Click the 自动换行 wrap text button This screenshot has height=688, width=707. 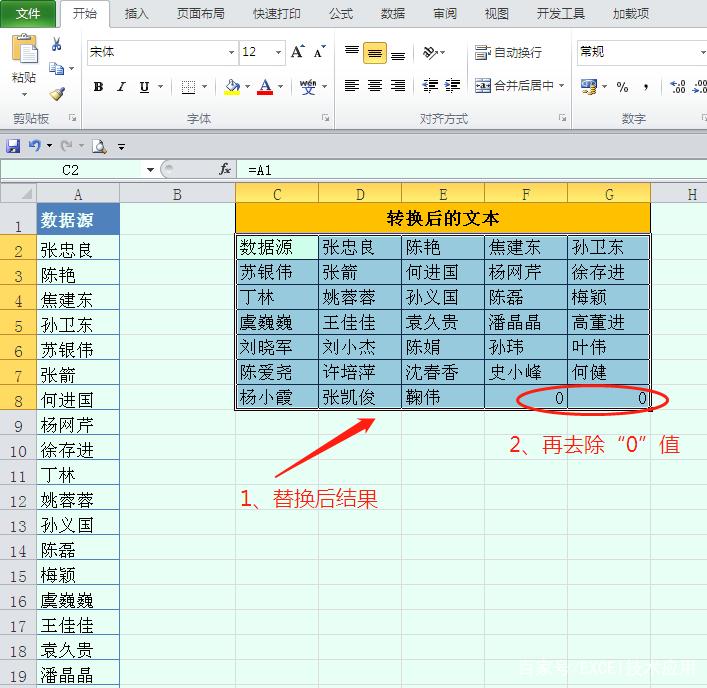[x=508, y=53]
